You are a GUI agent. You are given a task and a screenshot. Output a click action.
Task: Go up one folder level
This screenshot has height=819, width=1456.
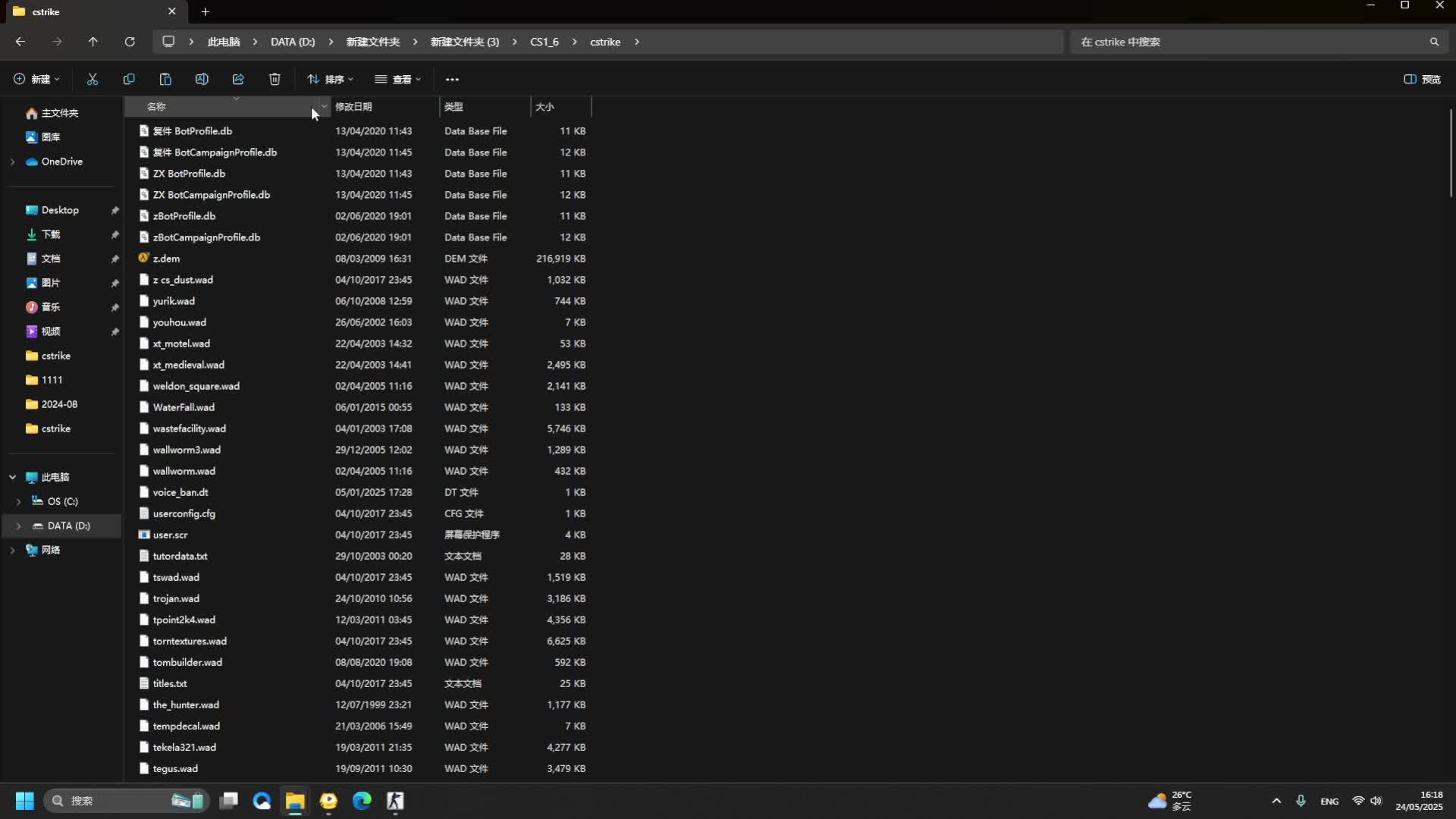pyautogui.click(x=93, y=42)
